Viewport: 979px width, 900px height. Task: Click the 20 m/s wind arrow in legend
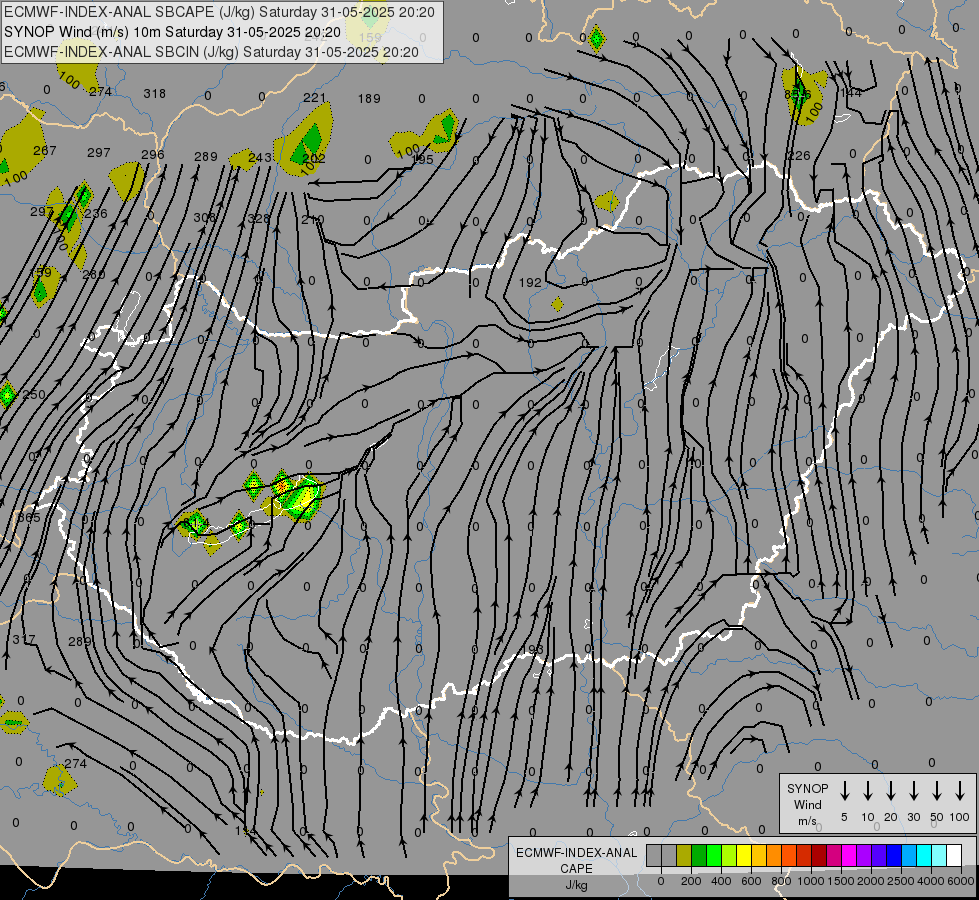coord(891,791)
